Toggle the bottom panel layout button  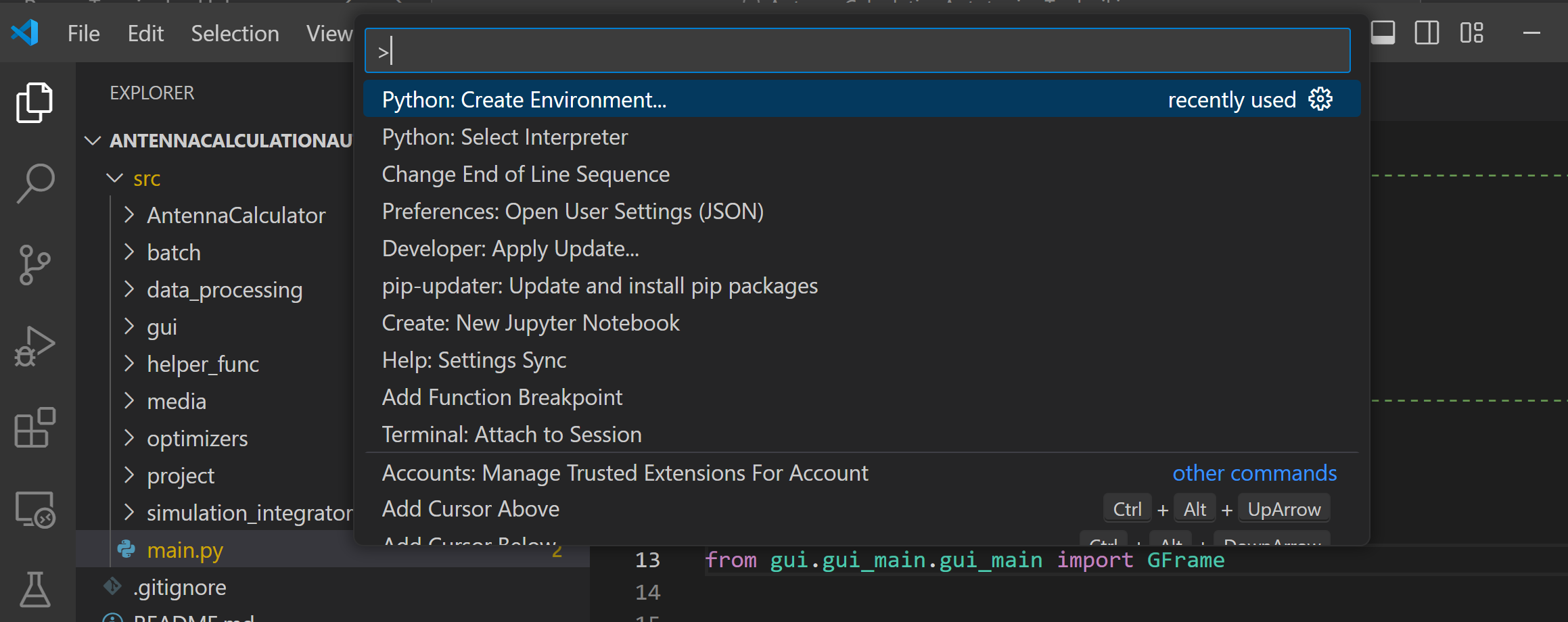tap(1383, 32)
